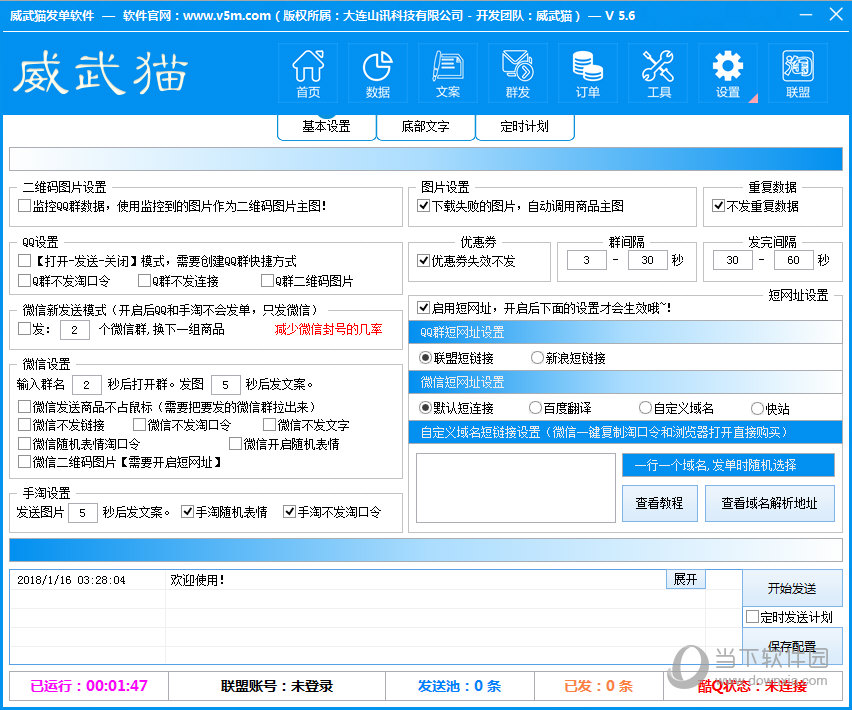Switch to 定时计划 tab
The width and height of the screenshot is (852, 710).
click(524, 127)
